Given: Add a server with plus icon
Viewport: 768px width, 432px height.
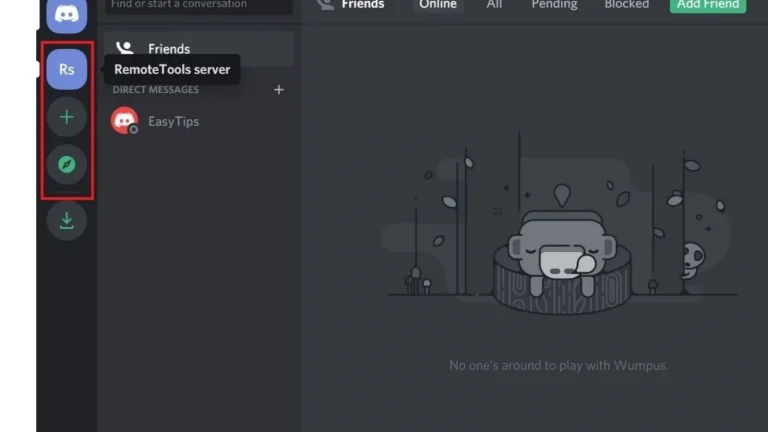Looking at the screenshot, I should (67, 117).
